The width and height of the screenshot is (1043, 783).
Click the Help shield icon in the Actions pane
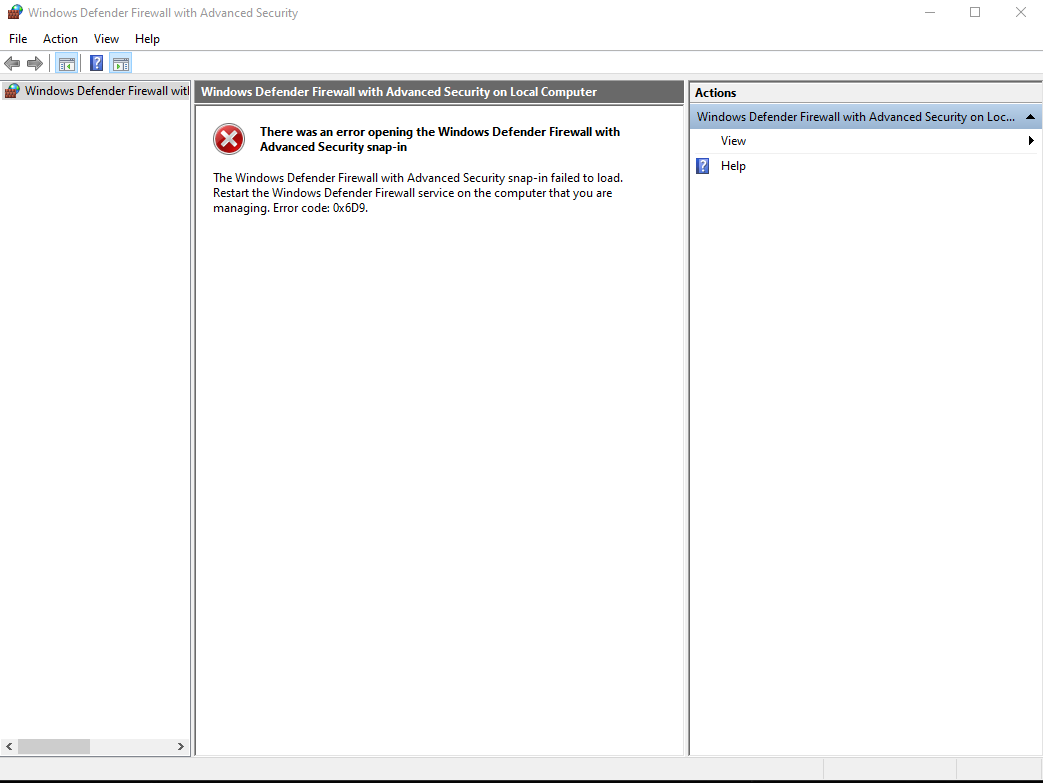click(702, 165)
